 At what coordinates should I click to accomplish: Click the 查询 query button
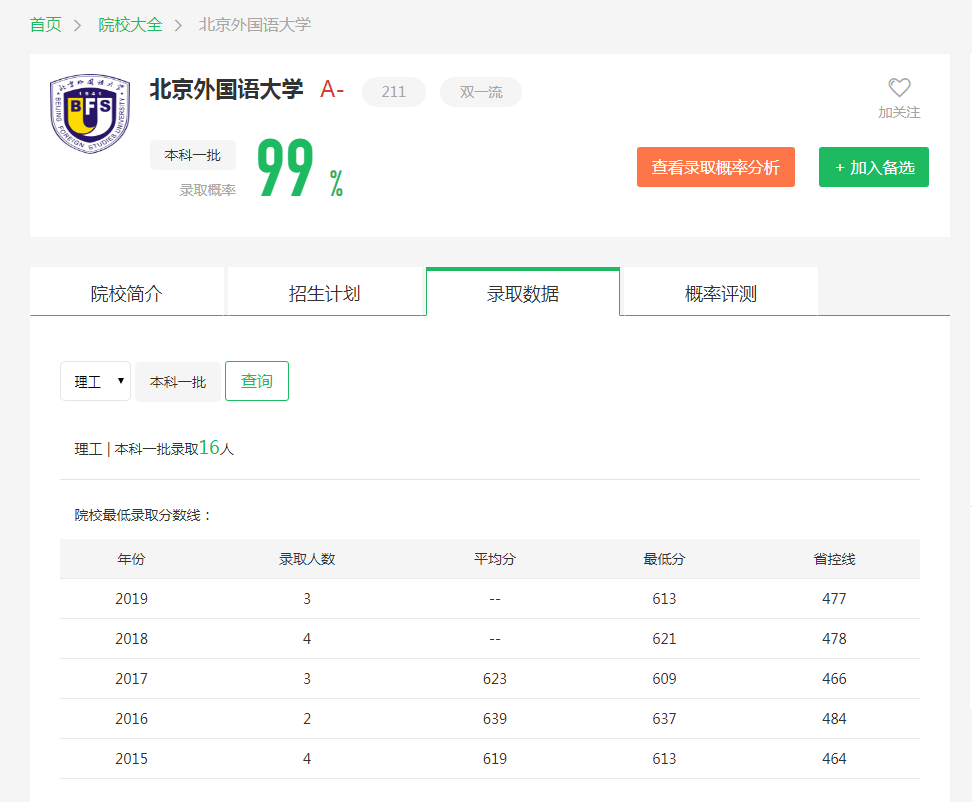tap(257, 381)
